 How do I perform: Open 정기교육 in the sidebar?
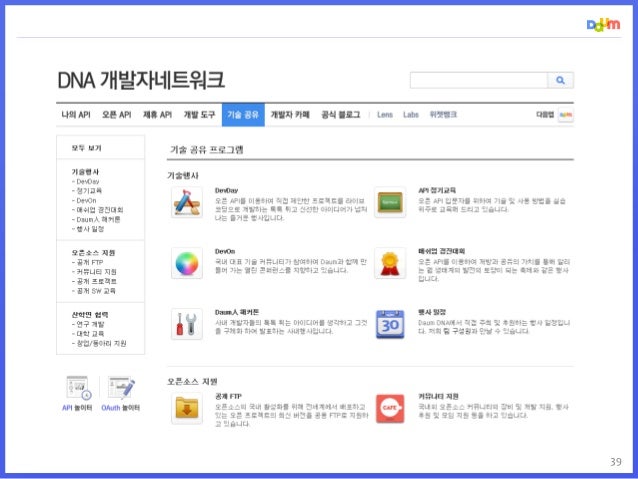(89, 190)
